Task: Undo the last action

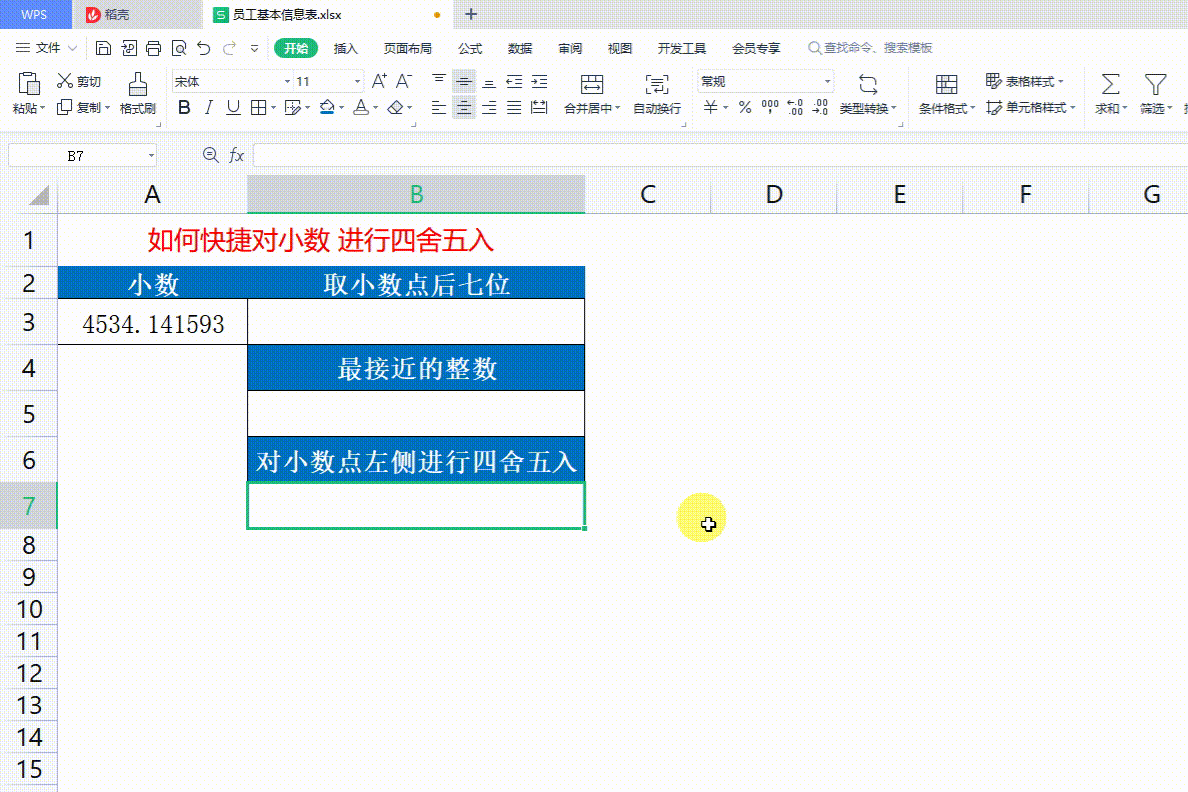Action: point(204,49)
